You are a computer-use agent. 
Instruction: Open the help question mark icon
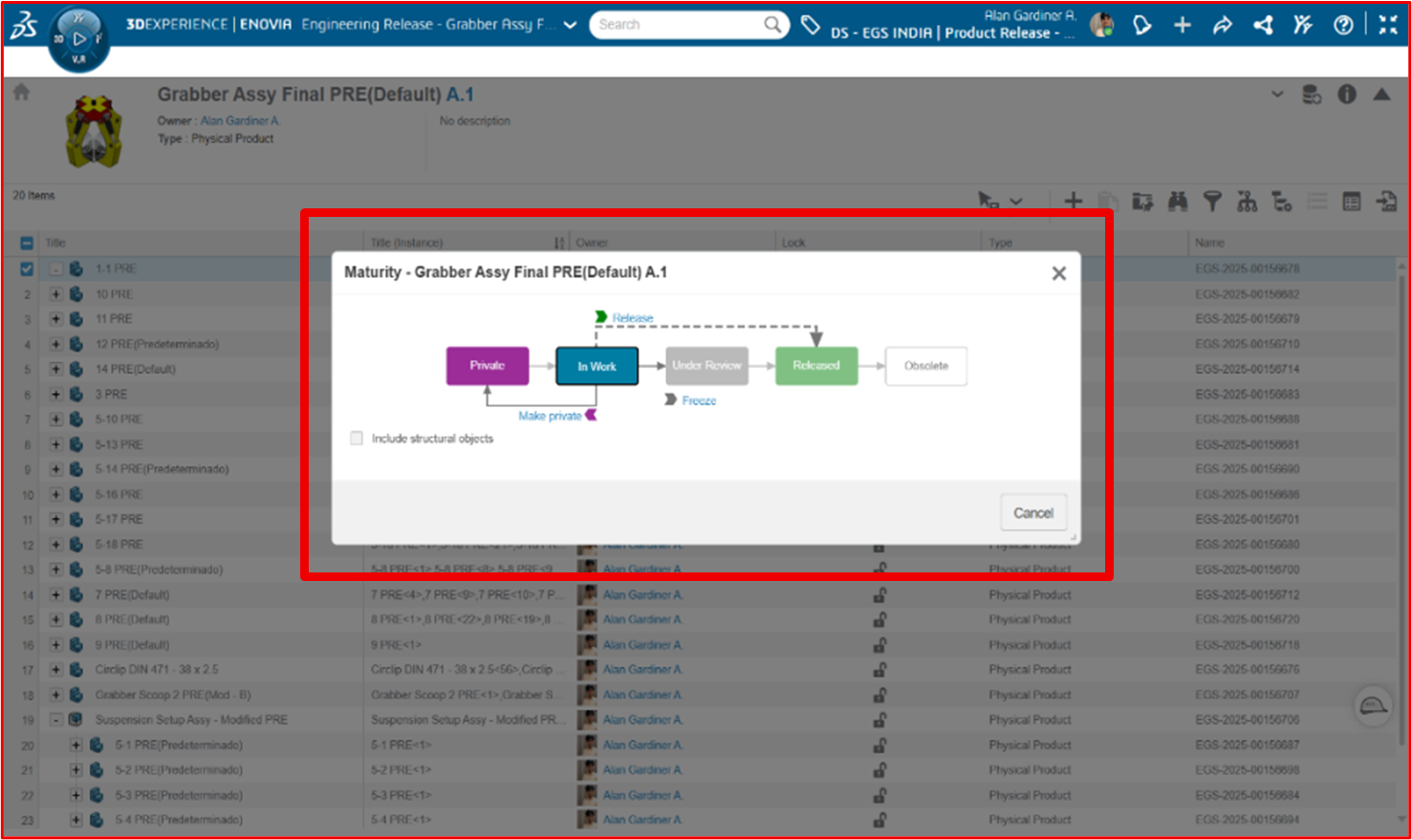(1343, 25)
